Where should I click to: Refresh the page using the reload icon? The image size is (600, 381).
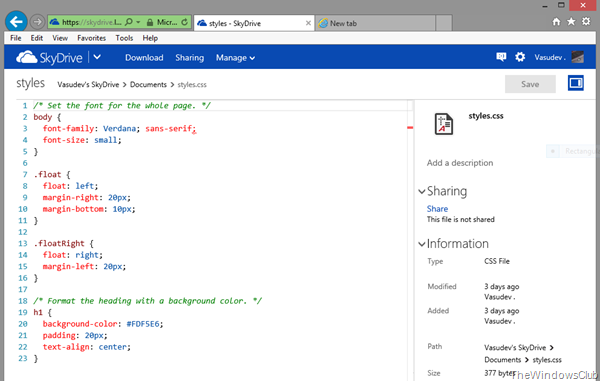(x=184, y=22)
